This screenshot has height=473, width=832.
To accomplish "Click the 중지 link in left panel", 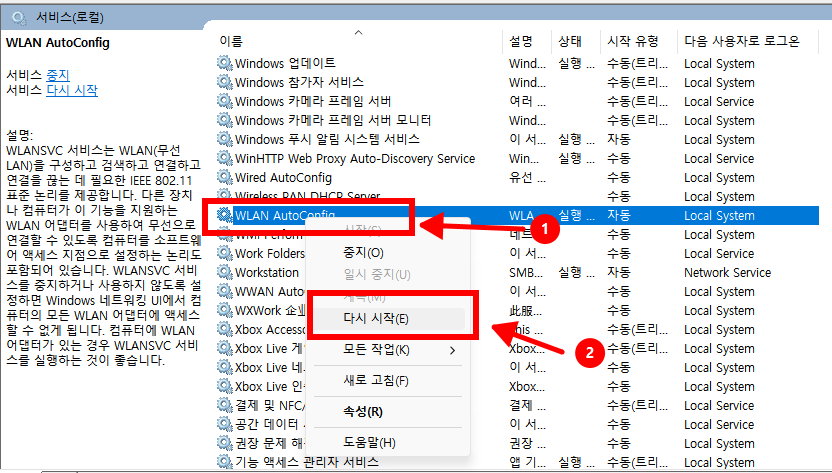I will (x=58, y=75).
